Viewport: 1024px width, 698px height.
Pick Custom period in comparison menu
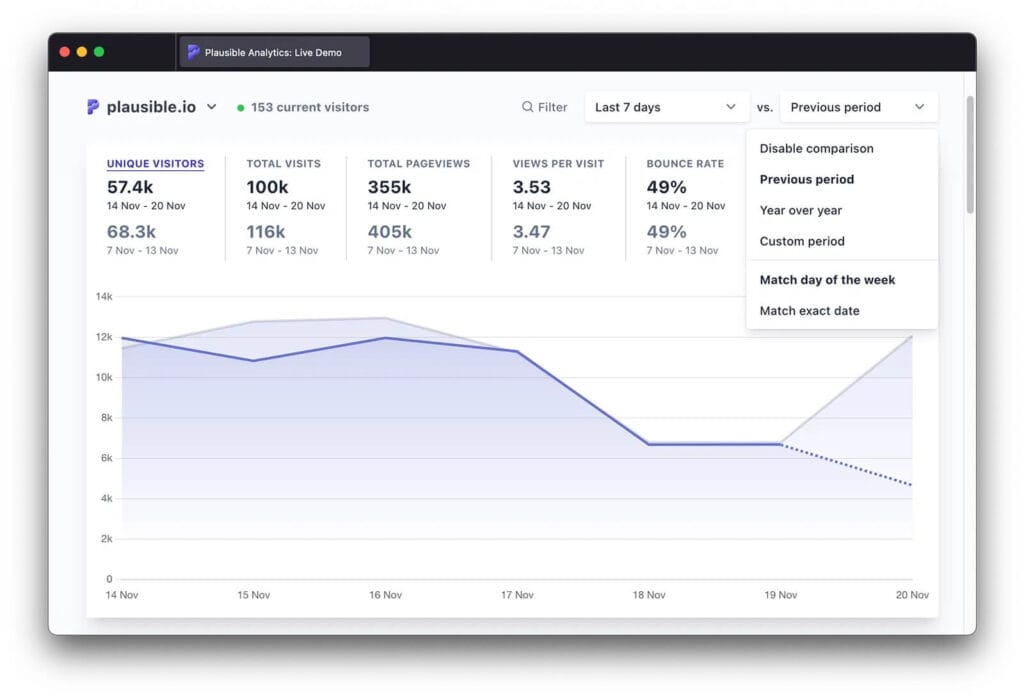801,241
